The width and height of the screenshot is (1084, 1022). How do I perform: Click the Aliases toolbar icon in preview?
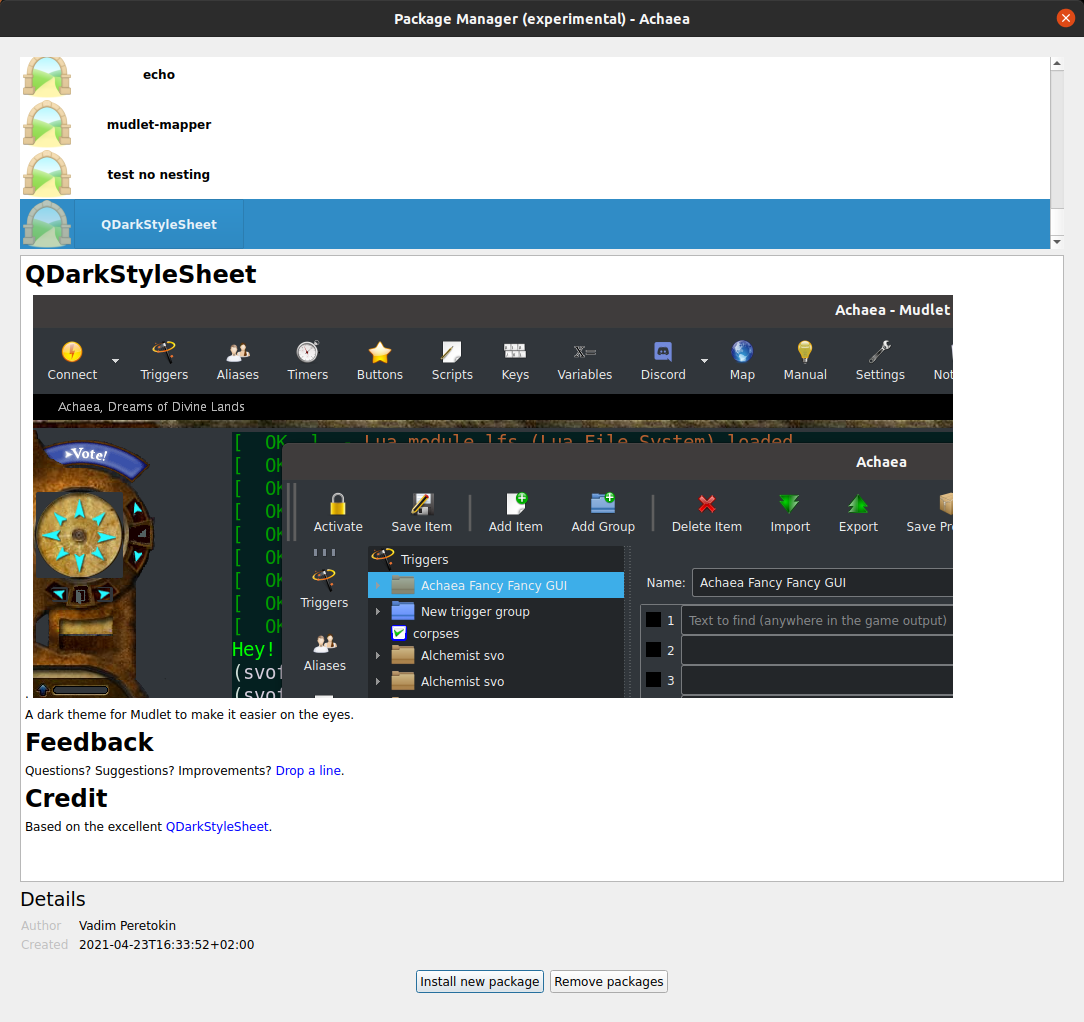[x=238, y=353]
